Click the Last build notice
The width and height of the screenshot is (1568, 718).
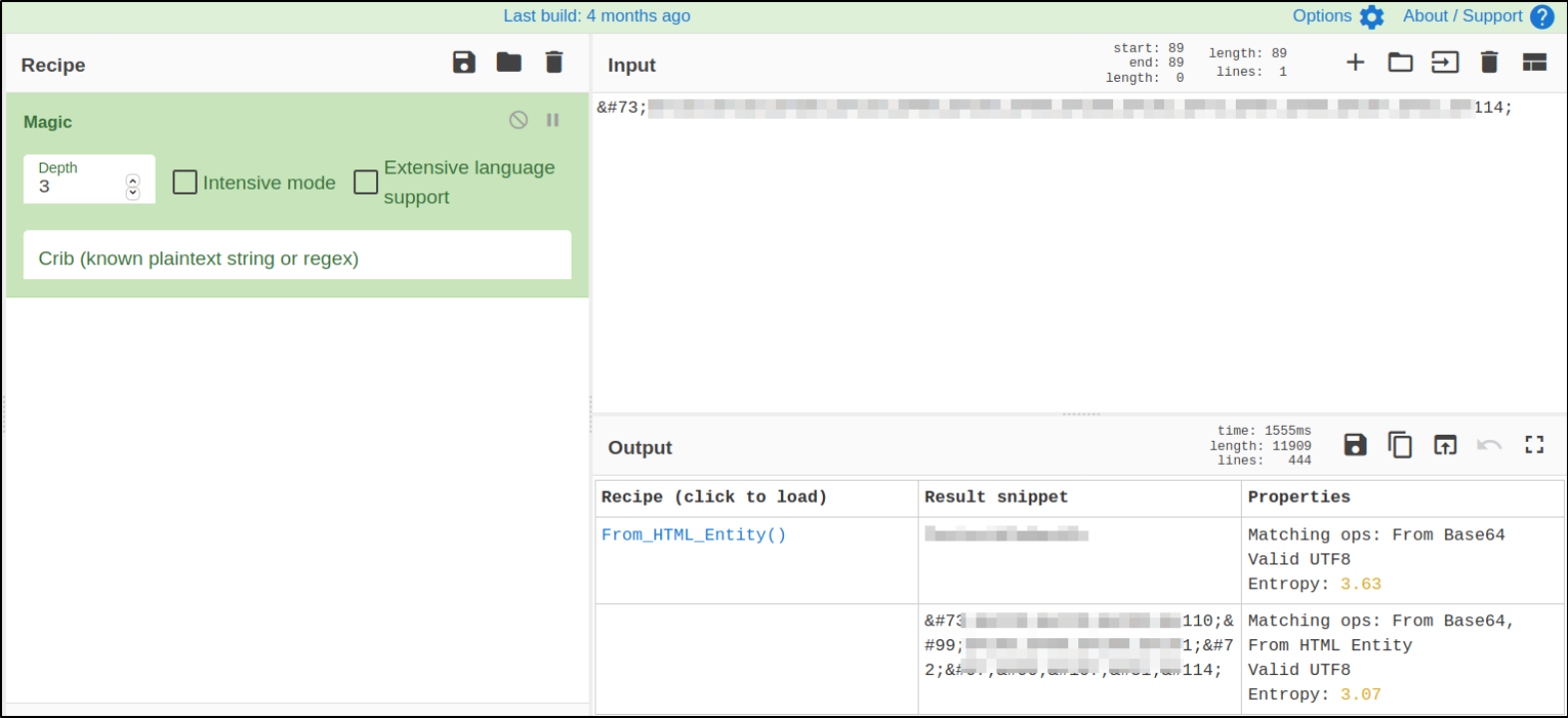tap(596, 16)
